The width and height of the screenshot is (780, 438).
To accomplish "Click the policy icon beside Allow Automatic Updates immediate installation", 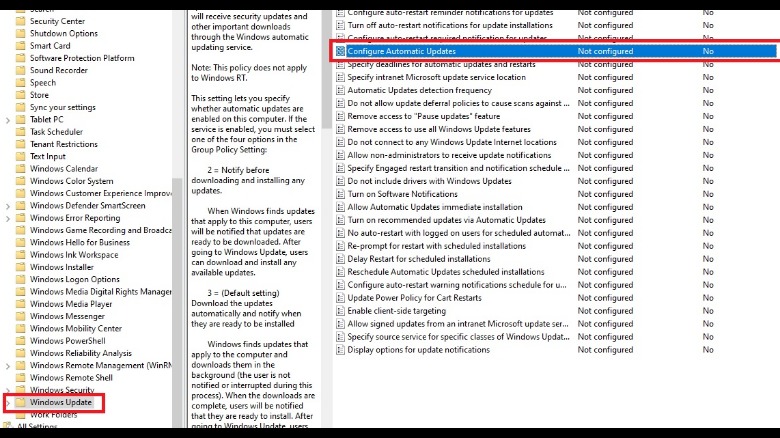I will point(340,207).
